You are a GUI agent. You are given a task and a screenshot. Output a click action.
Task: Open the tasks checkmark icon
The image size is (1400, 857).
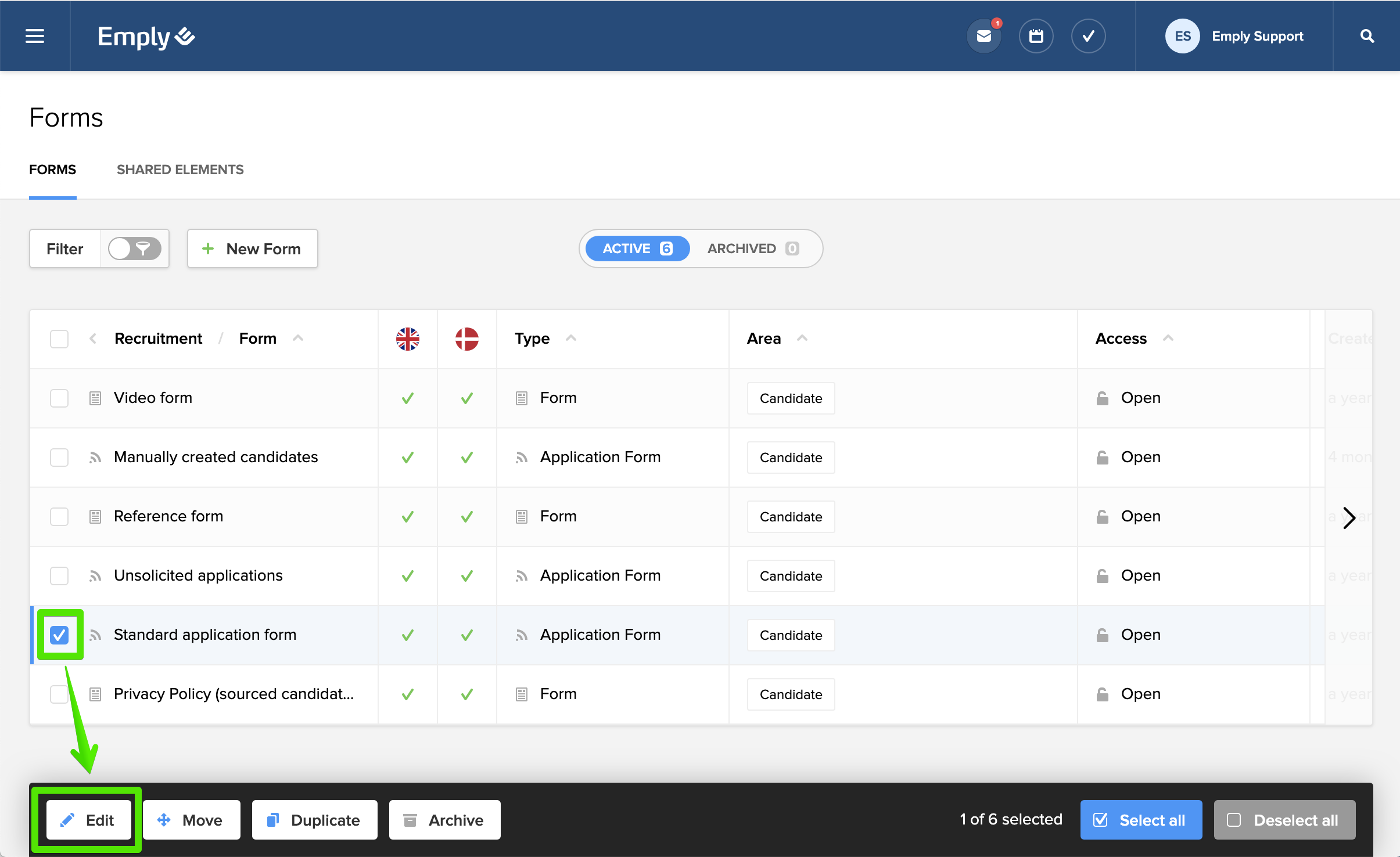click(x=1088, y=36)
